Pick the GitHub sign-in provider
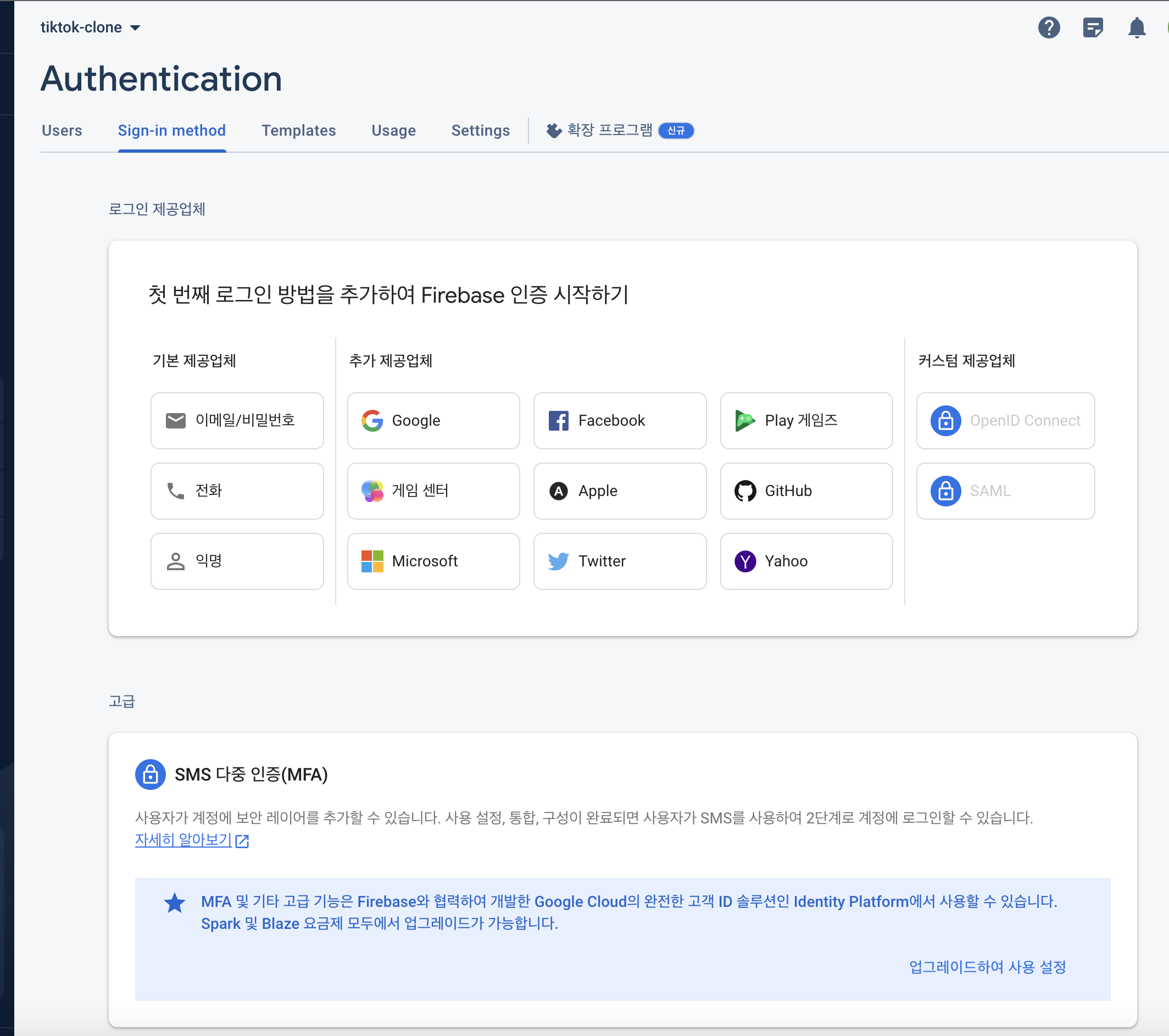Viewport: 1169px width, 1036px height. (806, 491)
